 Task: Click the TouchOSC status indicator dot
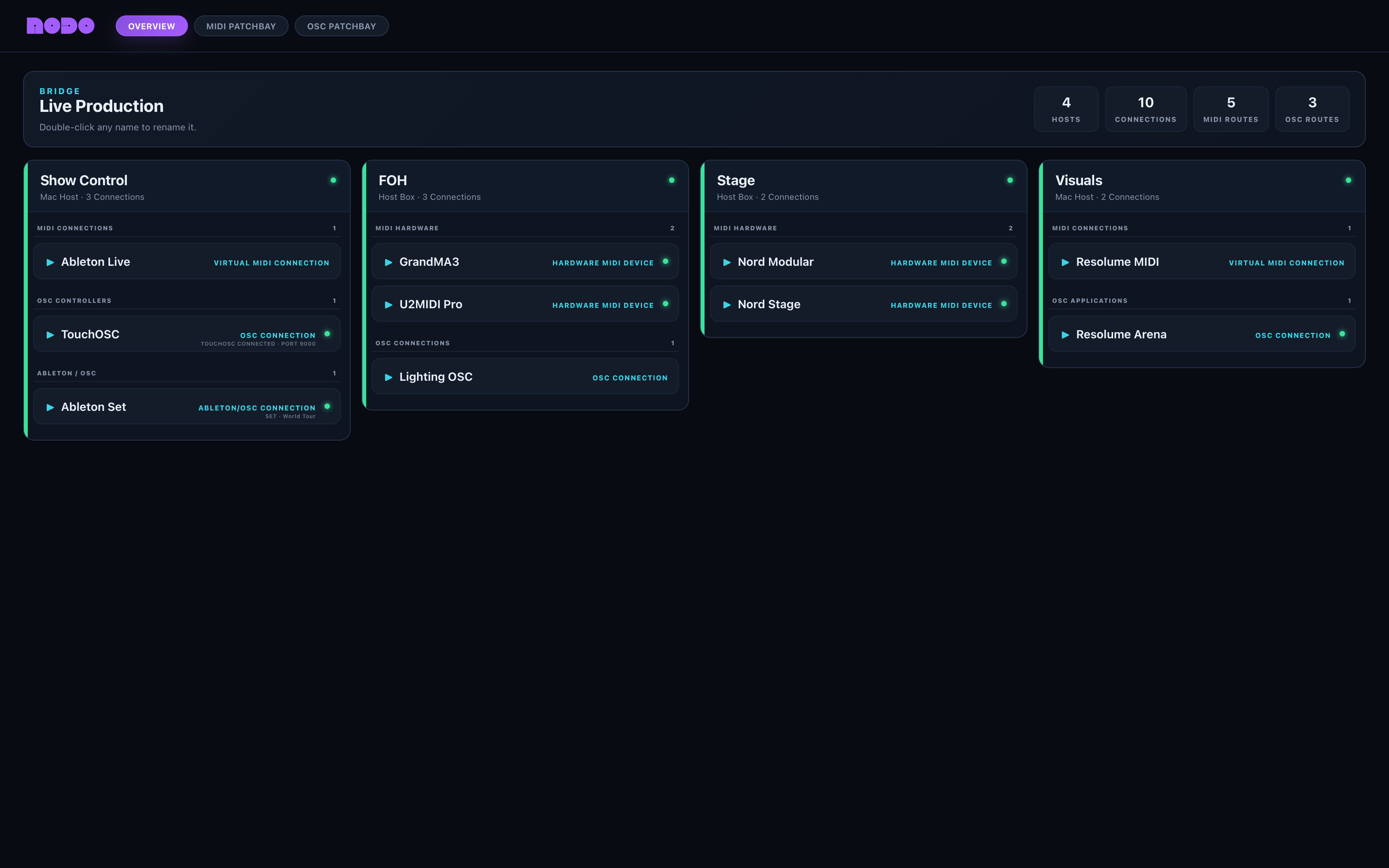[327, 334]
